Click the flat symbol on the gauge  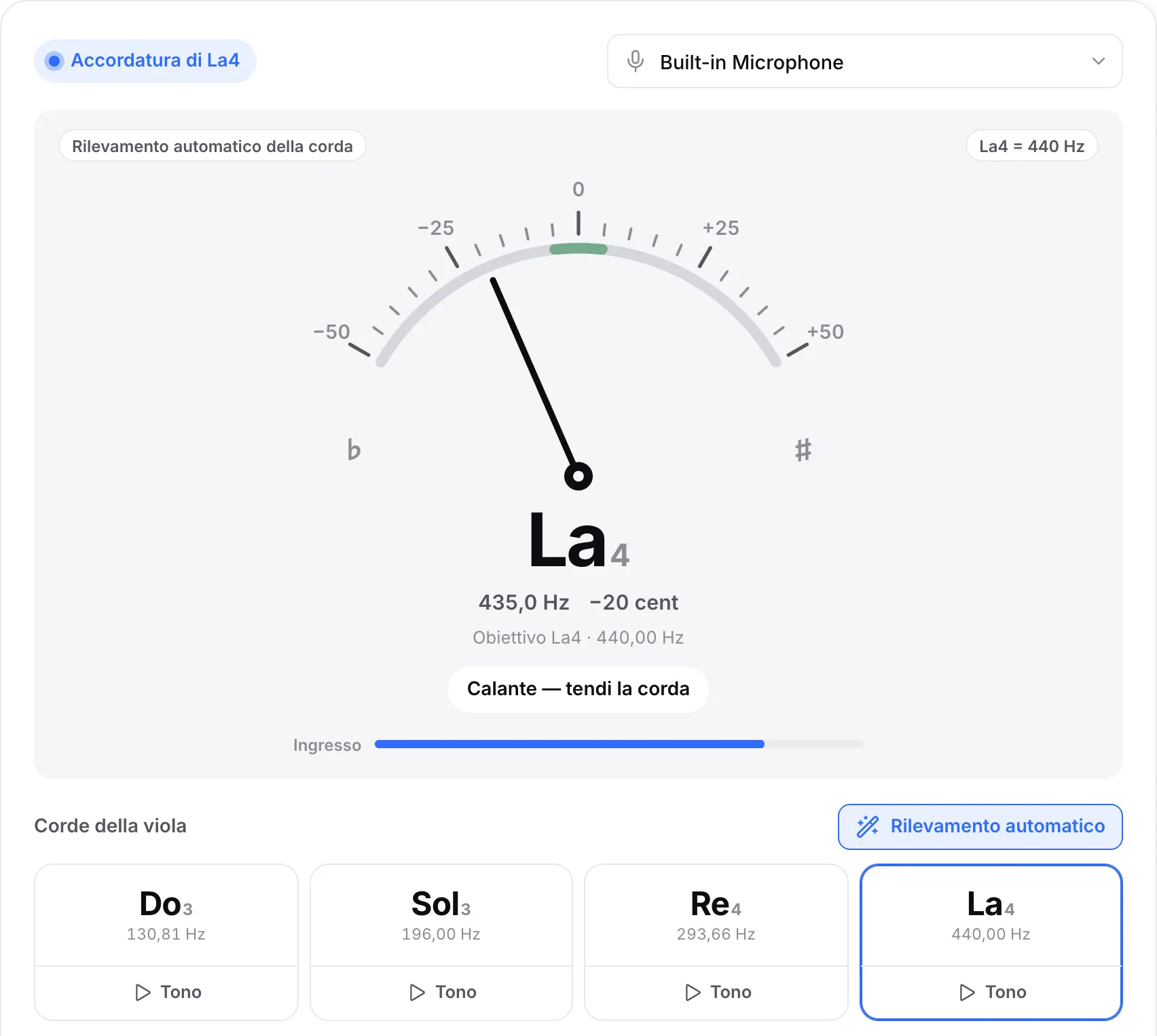click(354, 449)
